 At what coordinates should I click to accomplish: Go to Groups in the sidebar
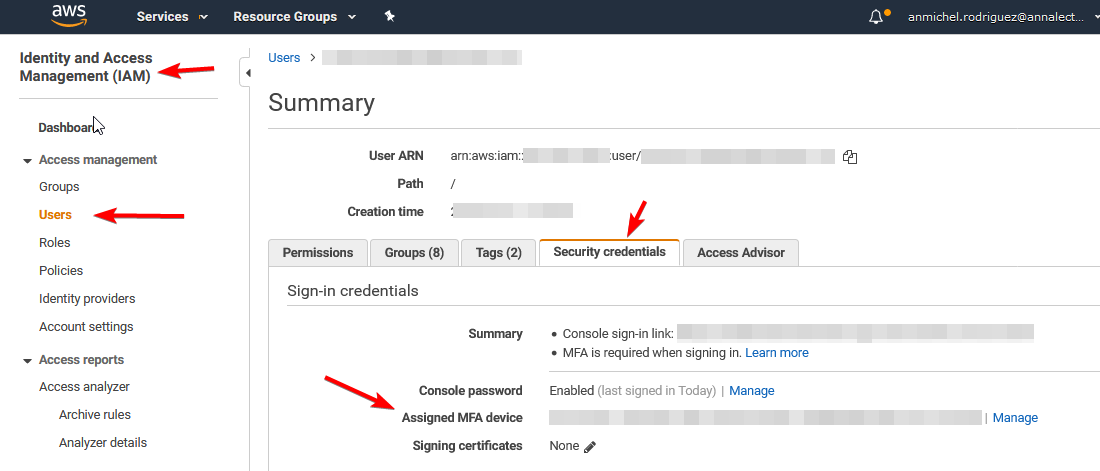click(x=59, y=187)
